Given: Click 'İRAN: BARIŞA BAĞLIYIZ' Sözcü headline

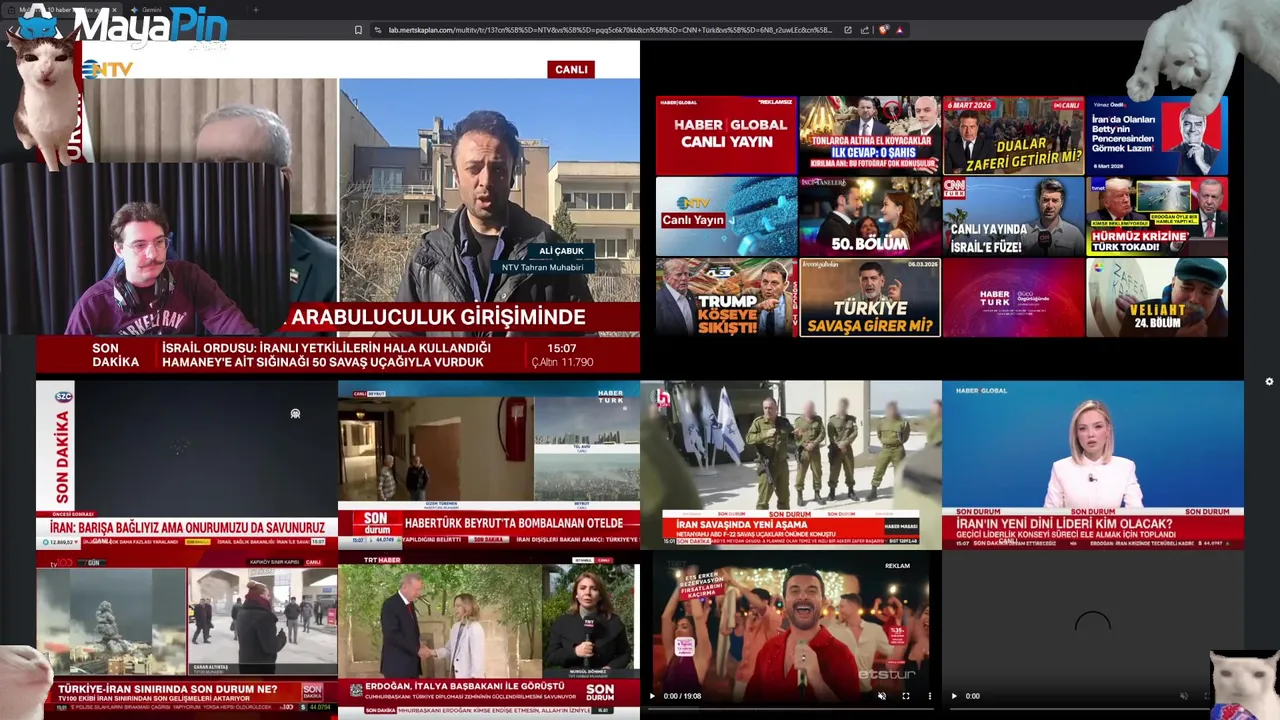Looking at the screenshot, I should tap(188, 527).
